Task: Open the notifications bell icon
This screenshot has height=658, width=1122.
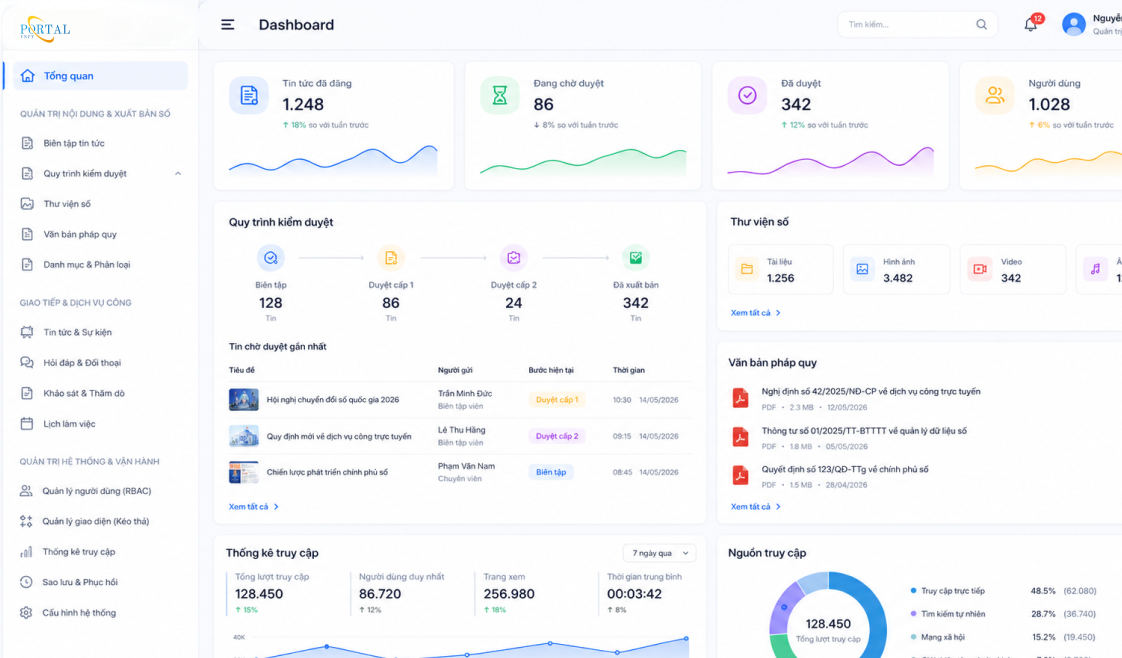Action: point(1030,25)
